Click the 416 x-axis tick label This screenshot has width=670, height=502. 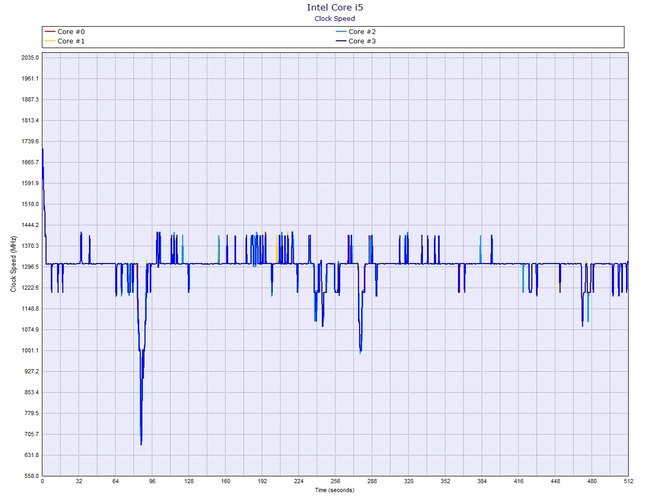518,481
